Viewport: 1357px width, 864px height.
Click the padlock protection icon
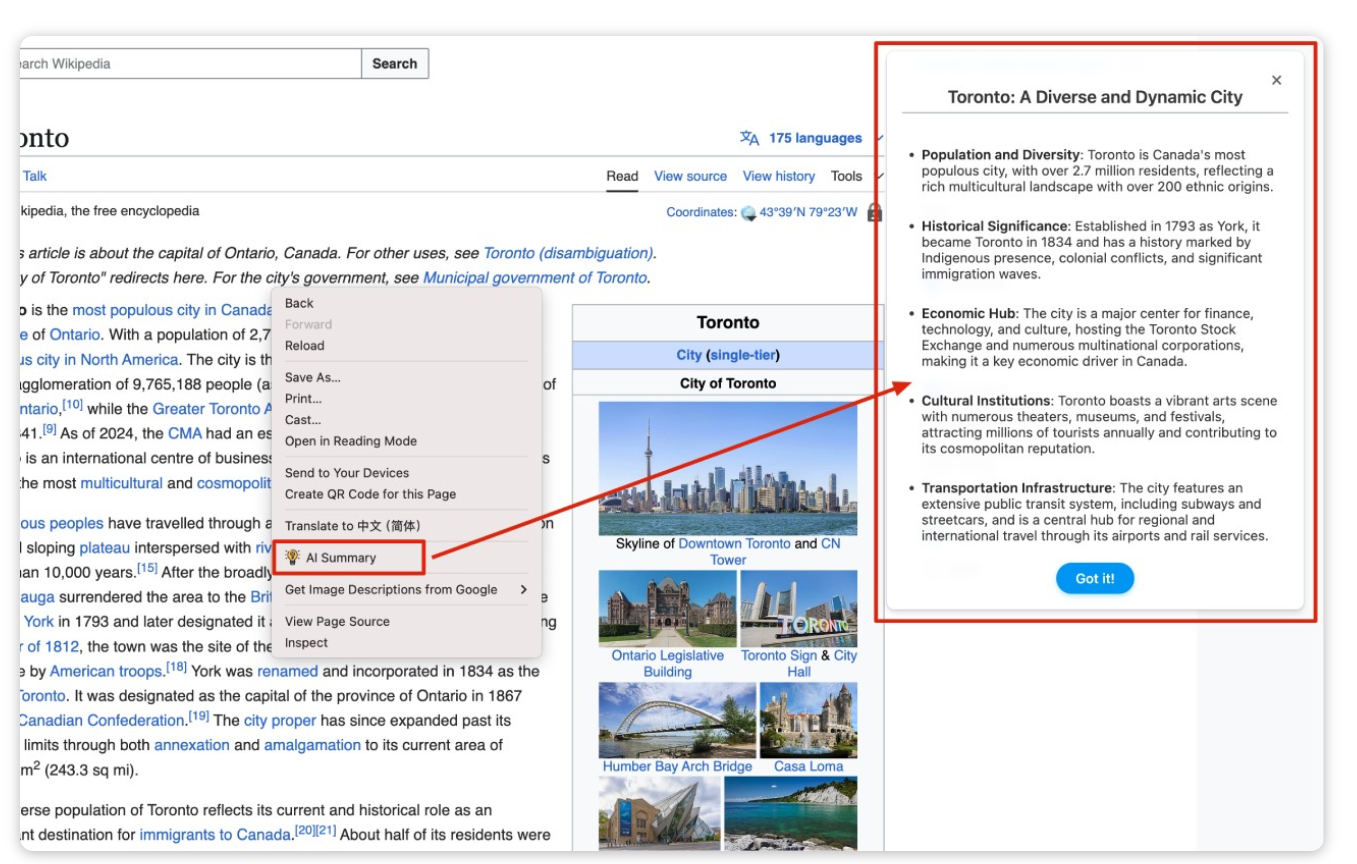tap(874, 212)
